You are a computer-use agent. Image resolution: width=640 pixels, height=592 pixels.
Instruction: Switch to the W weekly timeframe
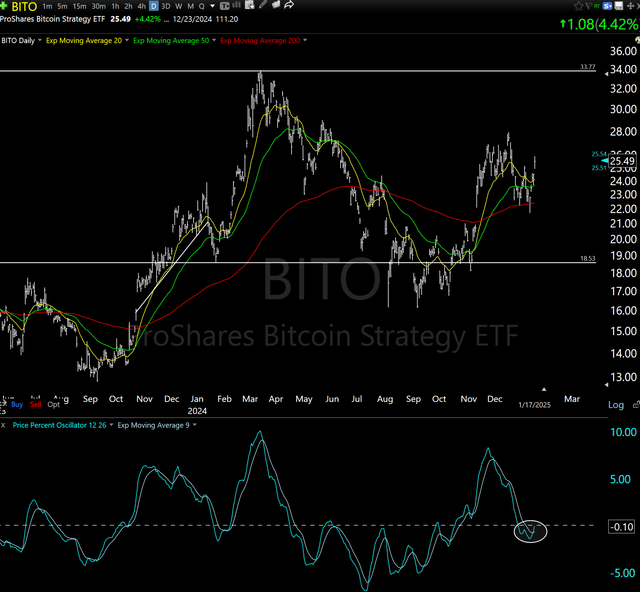(178, 6)
